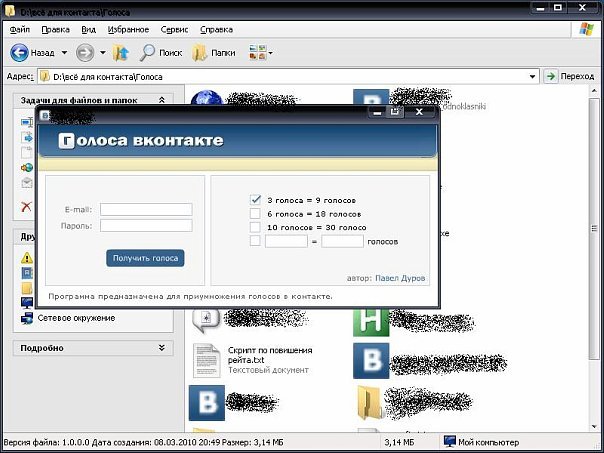Toggle "3 голоса = 9 голосов" checkbox

pyautogui.click(x=255, y=199)
